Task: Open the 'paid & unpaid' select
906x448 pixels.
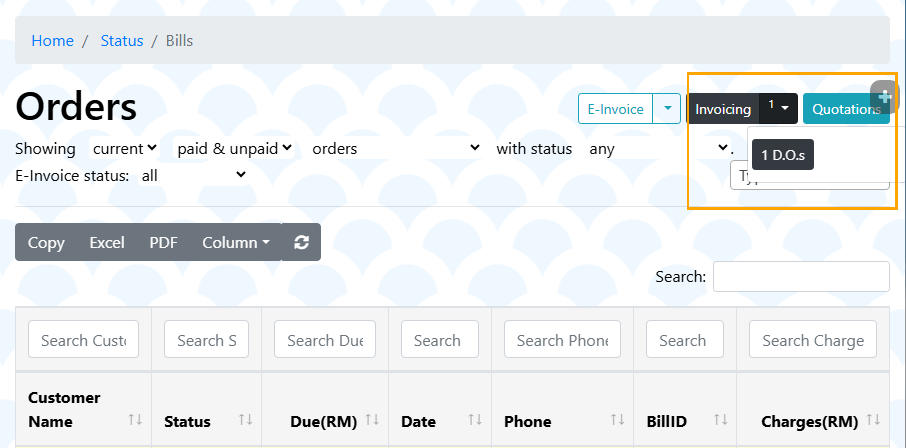Action: (x=234, y=149)
